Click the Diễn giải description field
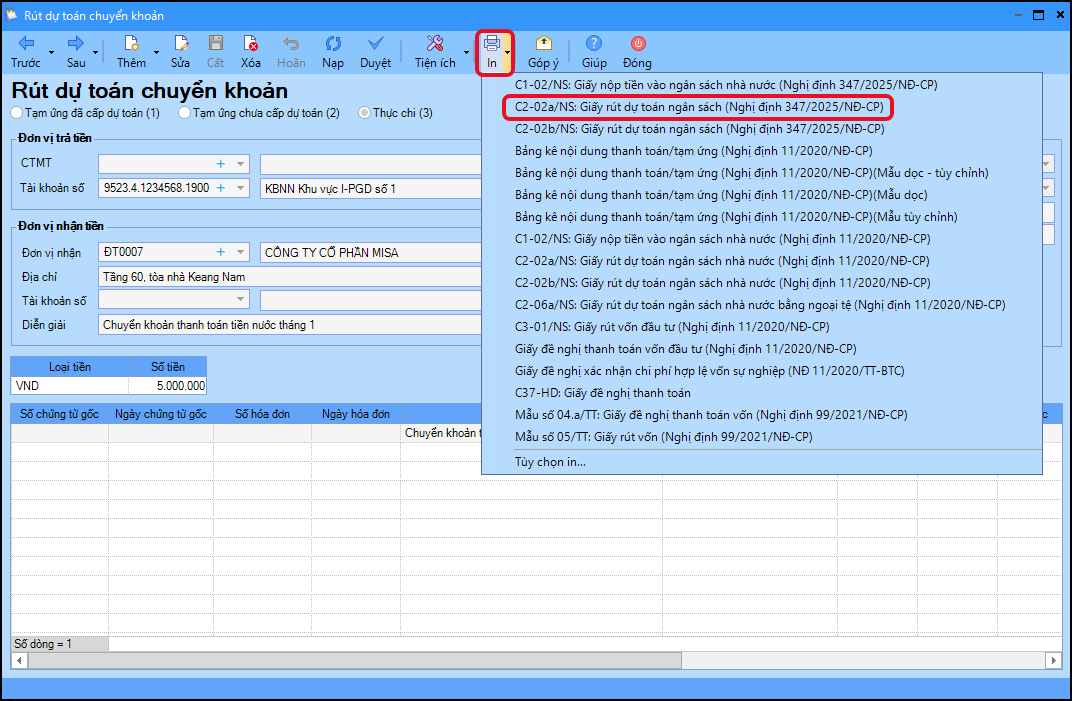Image resolution: width=1072 pixels, height=701 pixels. [290, 325]
